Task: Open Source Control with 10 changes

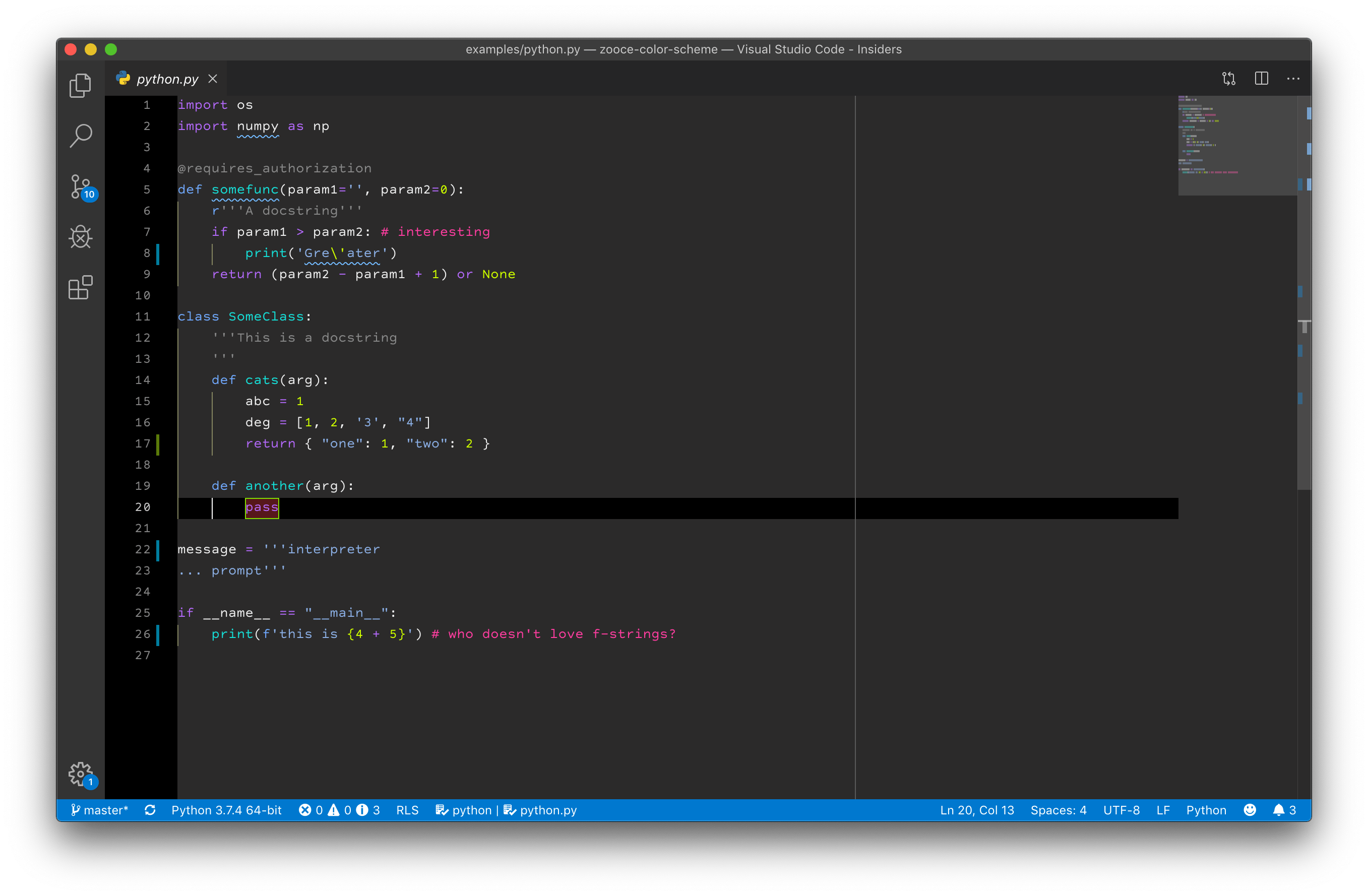Action: click(x=81, y=187)
